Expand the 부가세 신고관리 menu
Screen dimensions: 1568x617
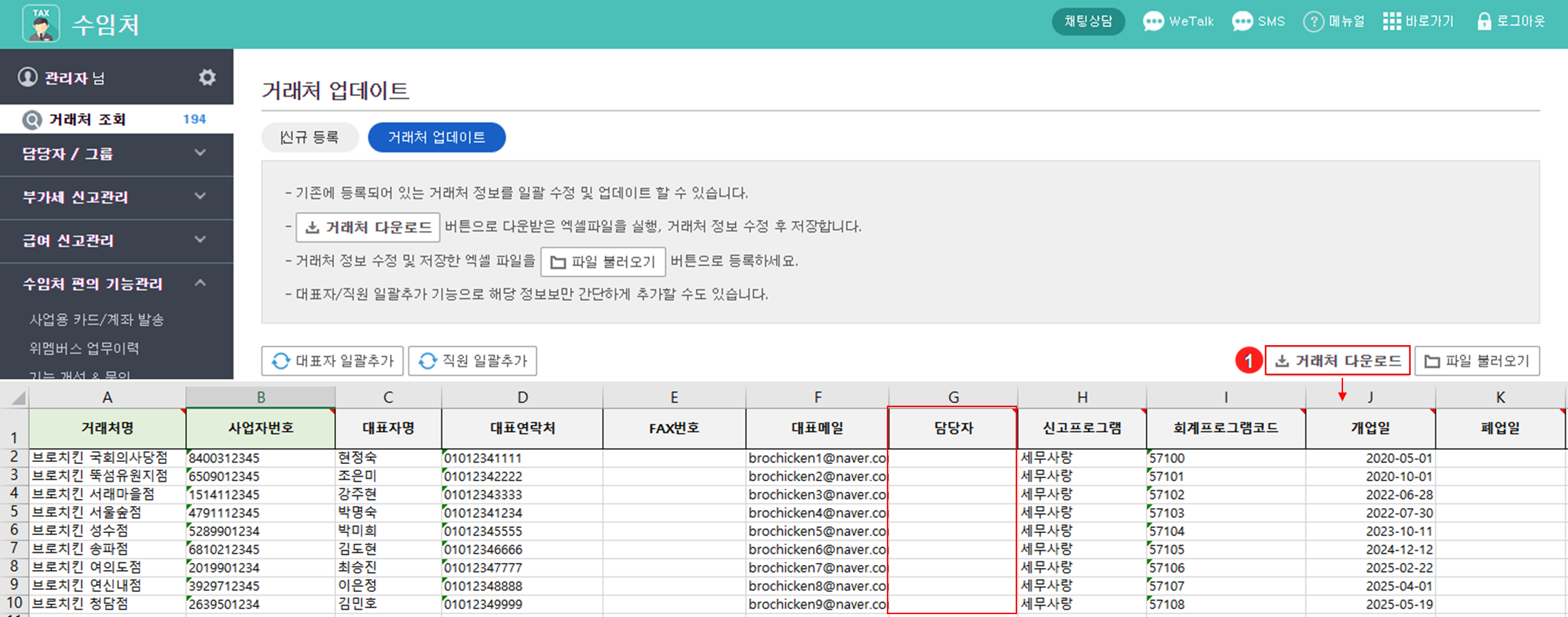pyautogui.click(x=117, y=197)
